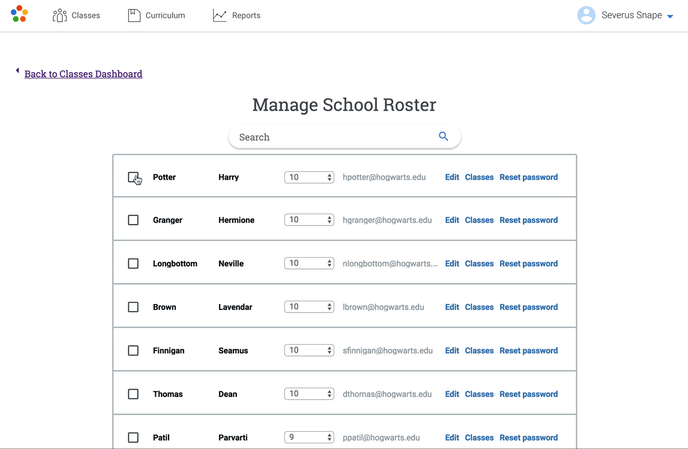This screenshot has width=688, height=449.
Task: Click the back arrow before Classes Dashboard
Action: (18, 70)
